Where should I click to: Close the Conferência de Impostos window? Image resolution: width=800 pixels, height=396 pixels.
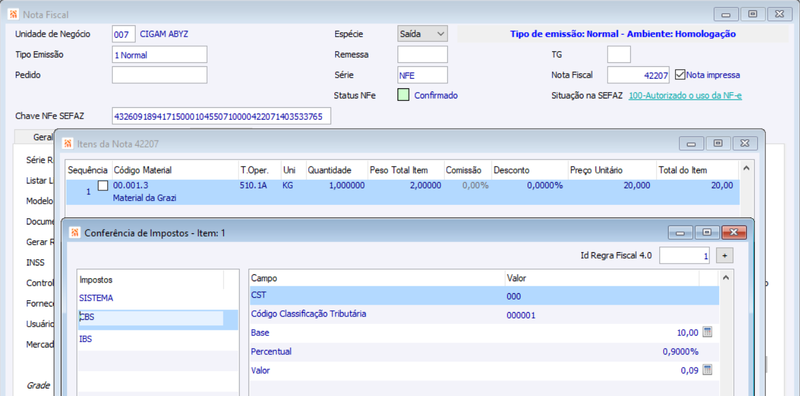coord(734,233)
